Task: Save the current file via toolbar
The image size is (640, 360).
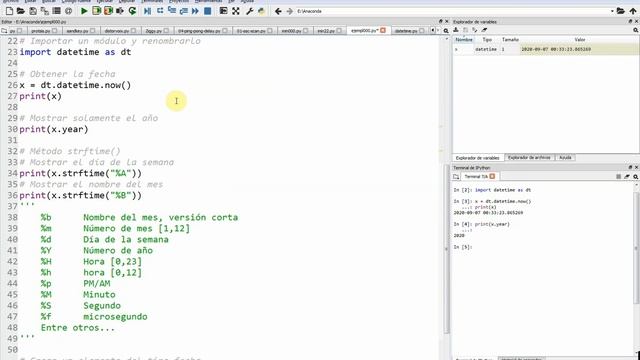Action: pyautogui.click(x=33, y=11)
